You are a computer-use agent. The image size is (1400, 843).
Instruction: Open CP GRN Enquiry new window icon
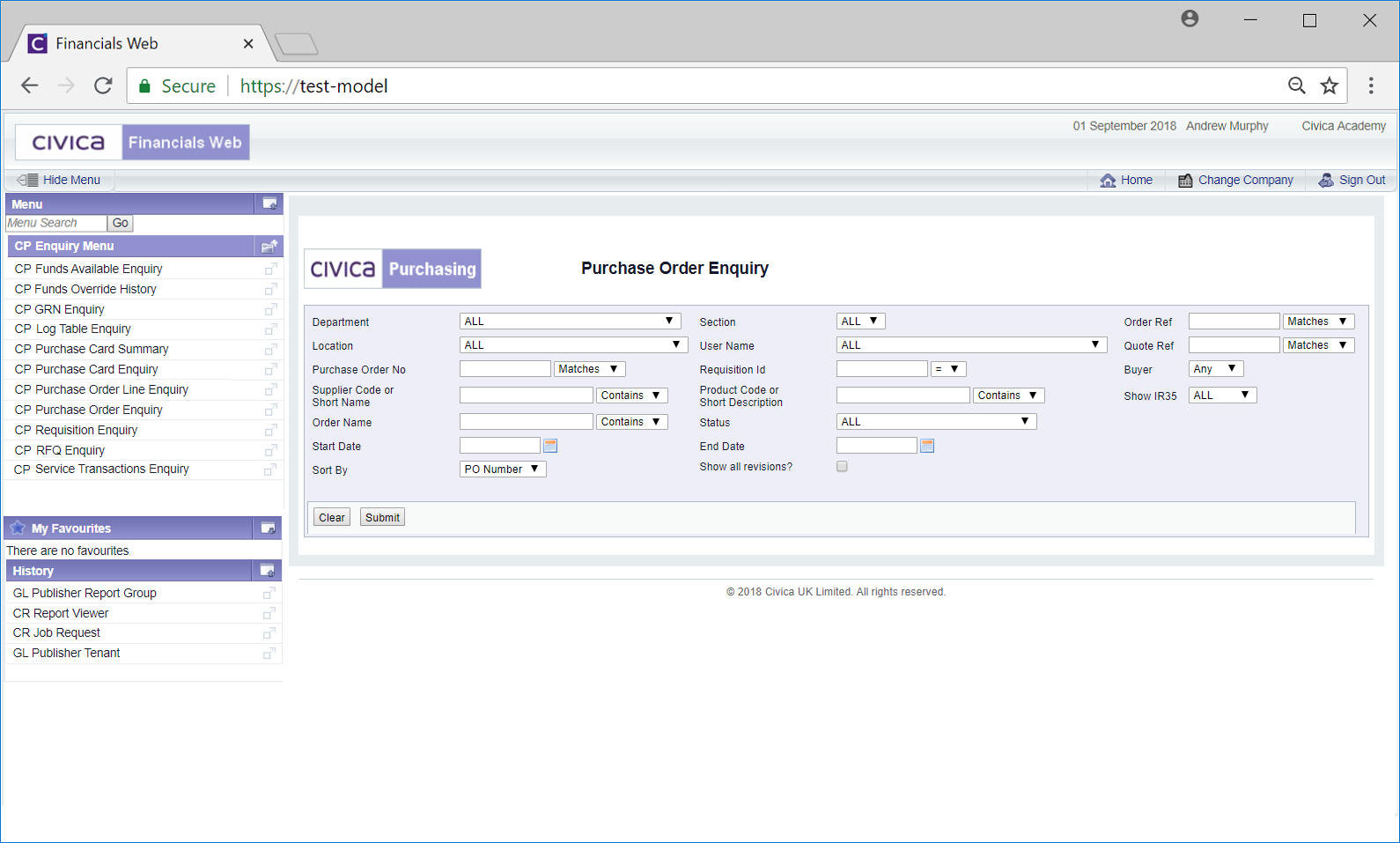(271, 309)
